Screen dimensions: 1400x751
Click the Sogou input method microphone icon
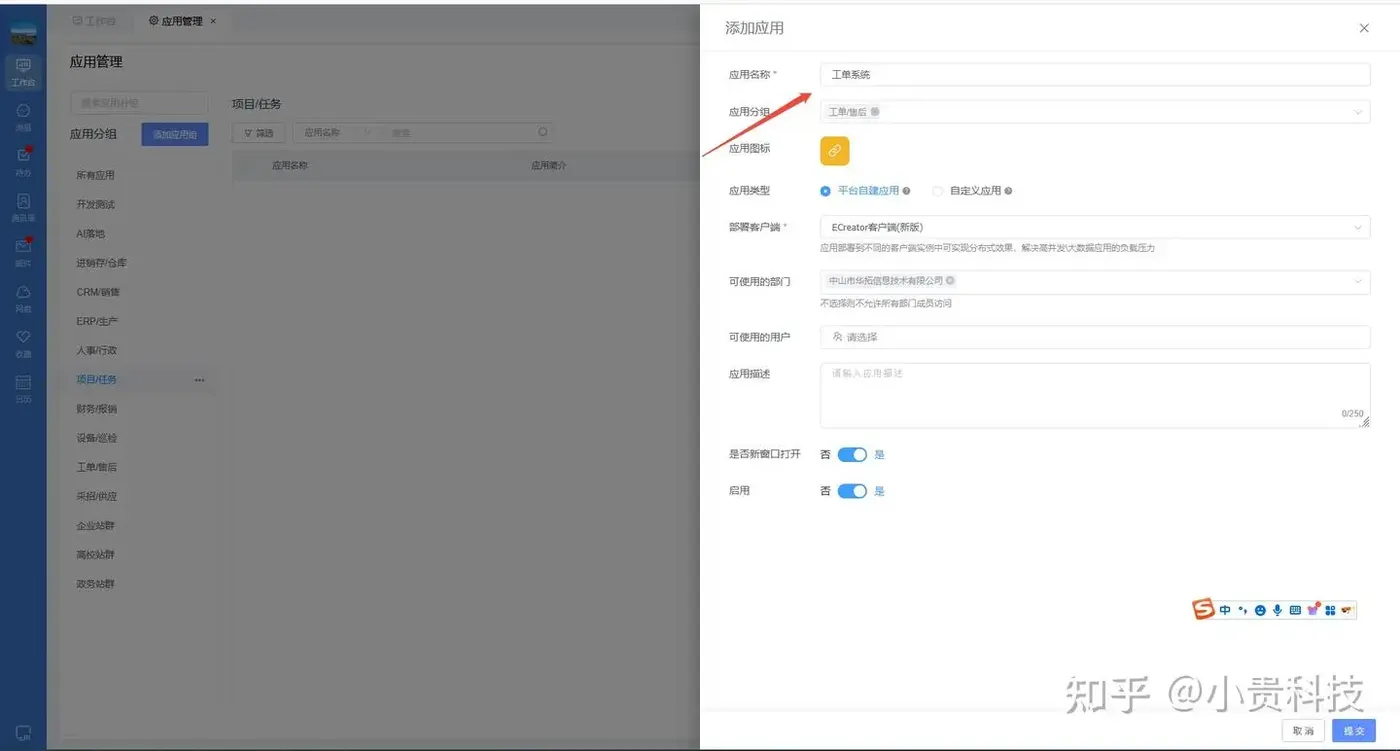[1277, 610]
